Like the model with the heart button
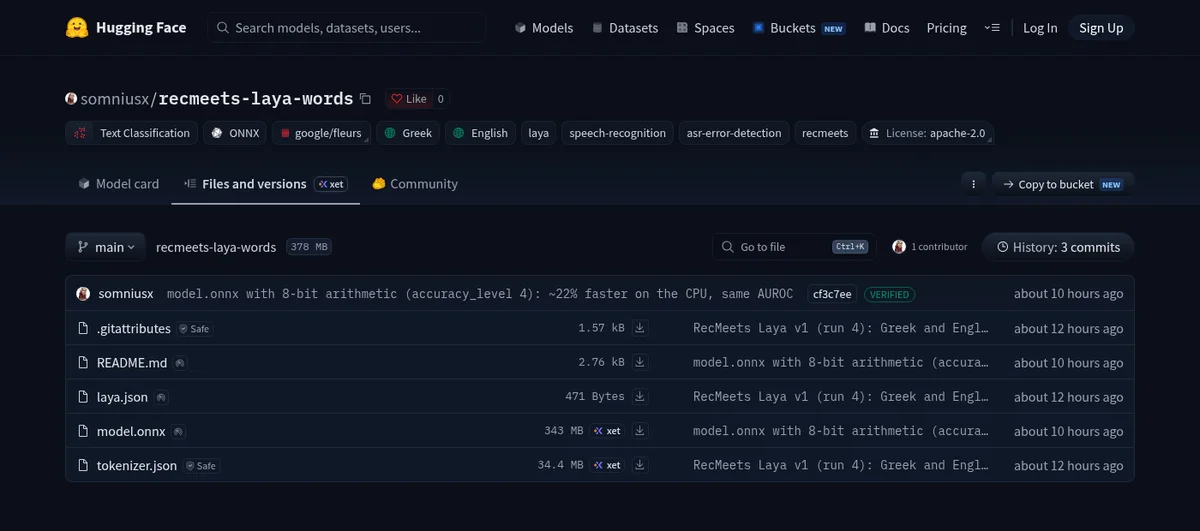This screenshot has height=531, width=1200. [409, 99]
